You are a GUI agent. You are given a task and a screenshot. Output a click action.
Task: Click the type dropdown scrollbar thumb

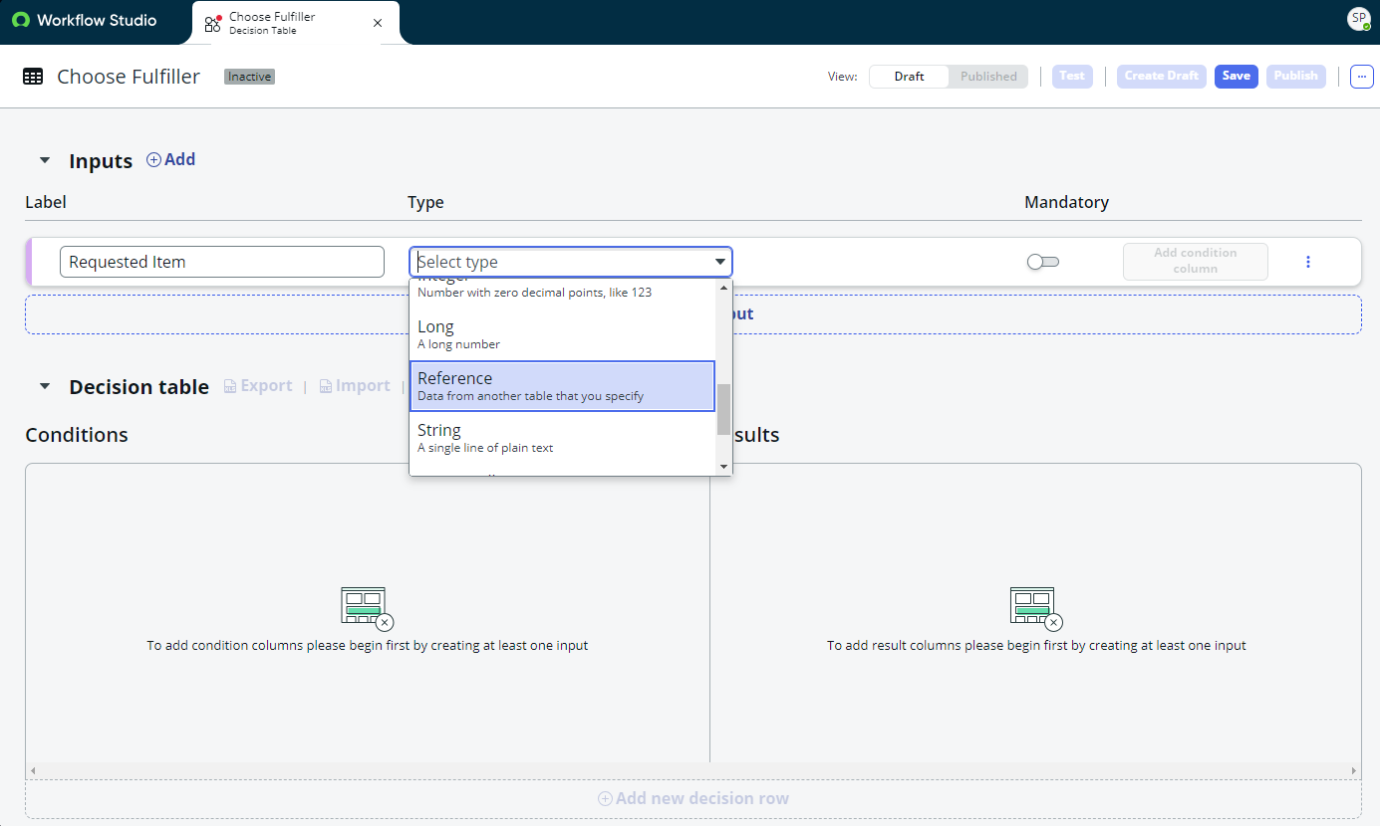(x=724, y=410)
